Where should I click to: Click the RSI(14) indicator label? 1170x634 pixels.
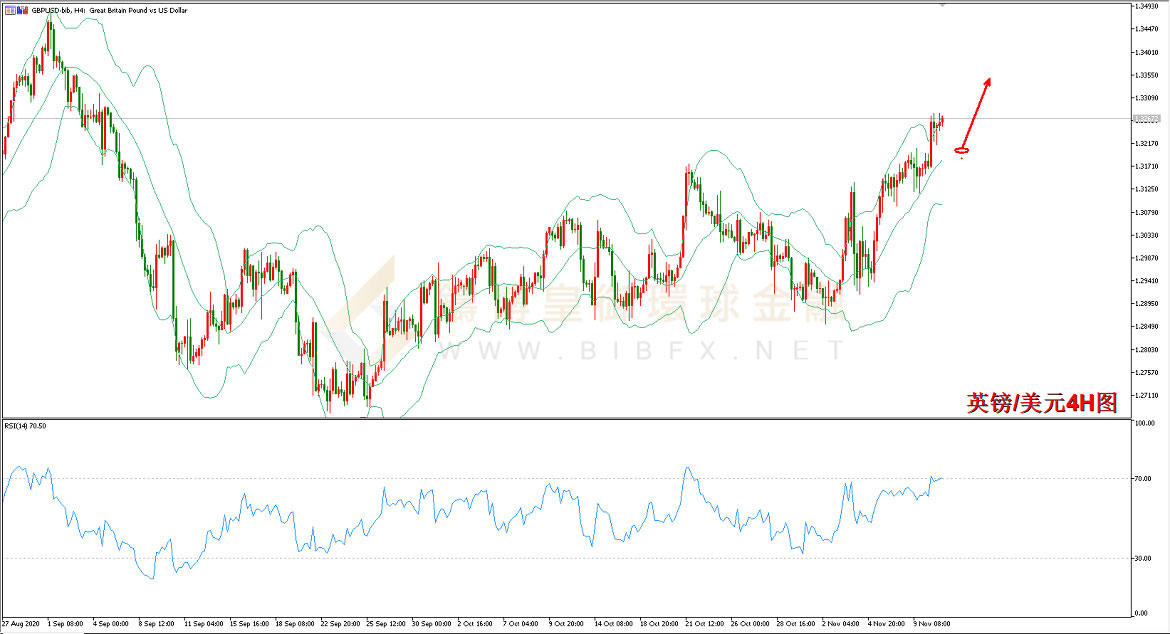(25, 426)
